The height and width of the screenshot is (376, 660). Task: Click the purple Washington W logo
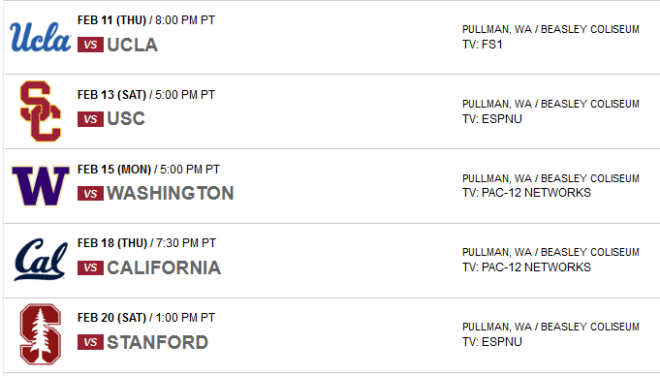tap(40, 186)
